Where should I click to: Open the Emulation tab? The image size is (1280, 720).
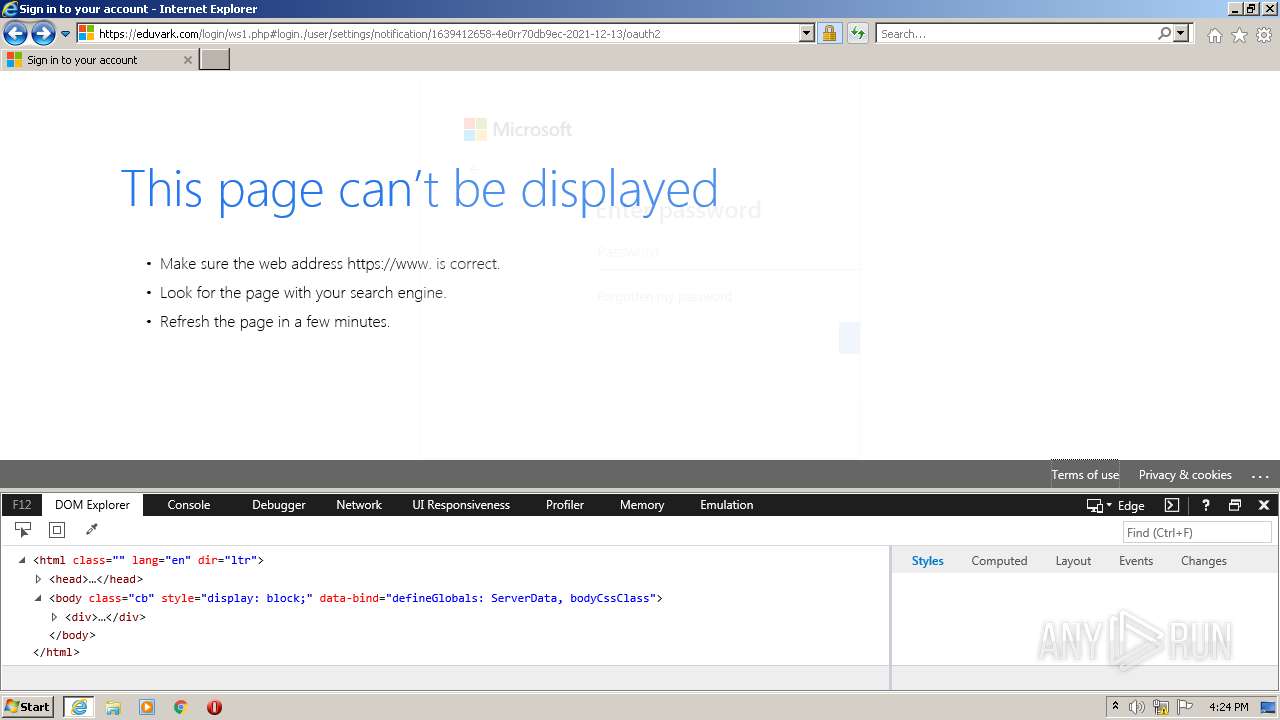[x=727, y=505]
